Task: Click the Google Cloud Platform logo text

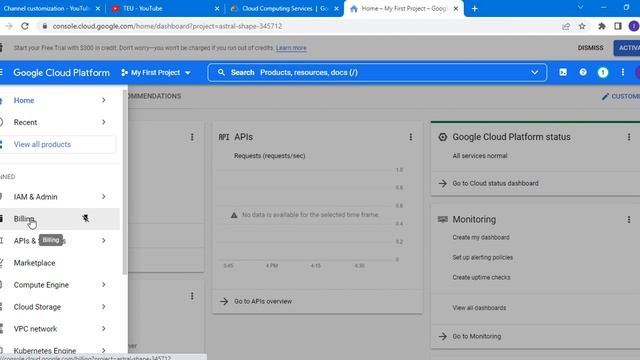Action: click(62, 73)
